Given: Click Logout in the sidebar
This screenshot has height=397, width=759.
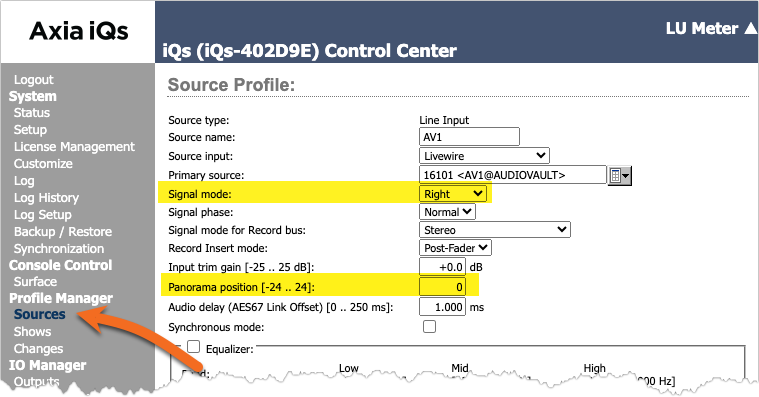Looking at the screenshot, I should (33, 80).
